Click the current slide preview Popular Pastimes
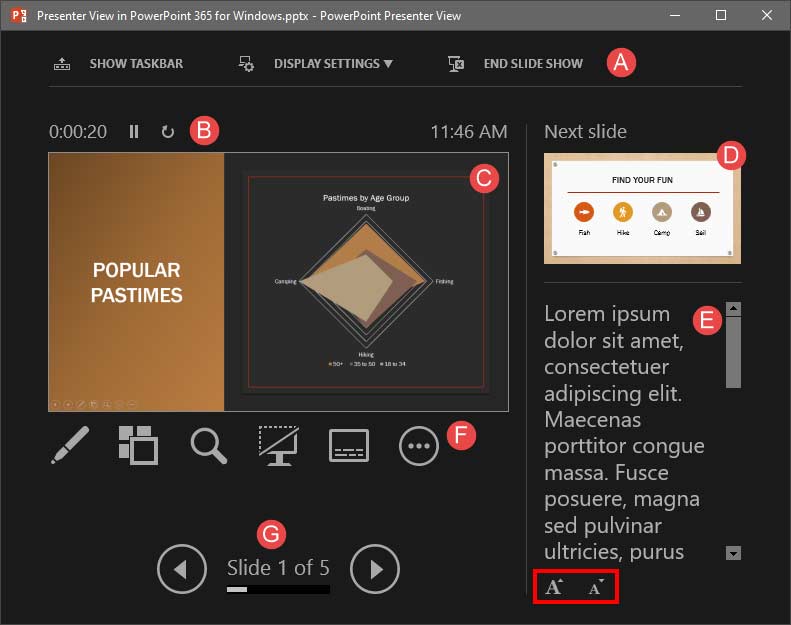This screenshot has height=625, width=791. [x=278, y=282]
